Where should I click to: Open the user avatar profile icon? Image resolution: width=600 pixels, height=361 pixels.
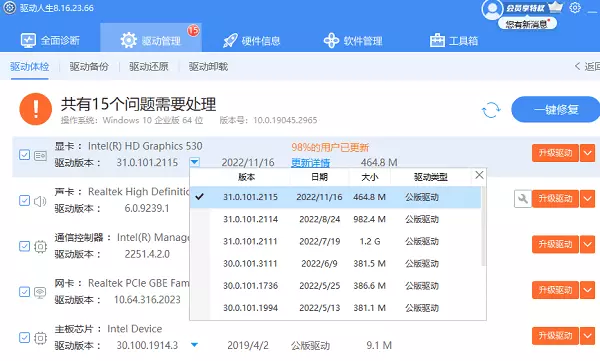coord(492,9)
